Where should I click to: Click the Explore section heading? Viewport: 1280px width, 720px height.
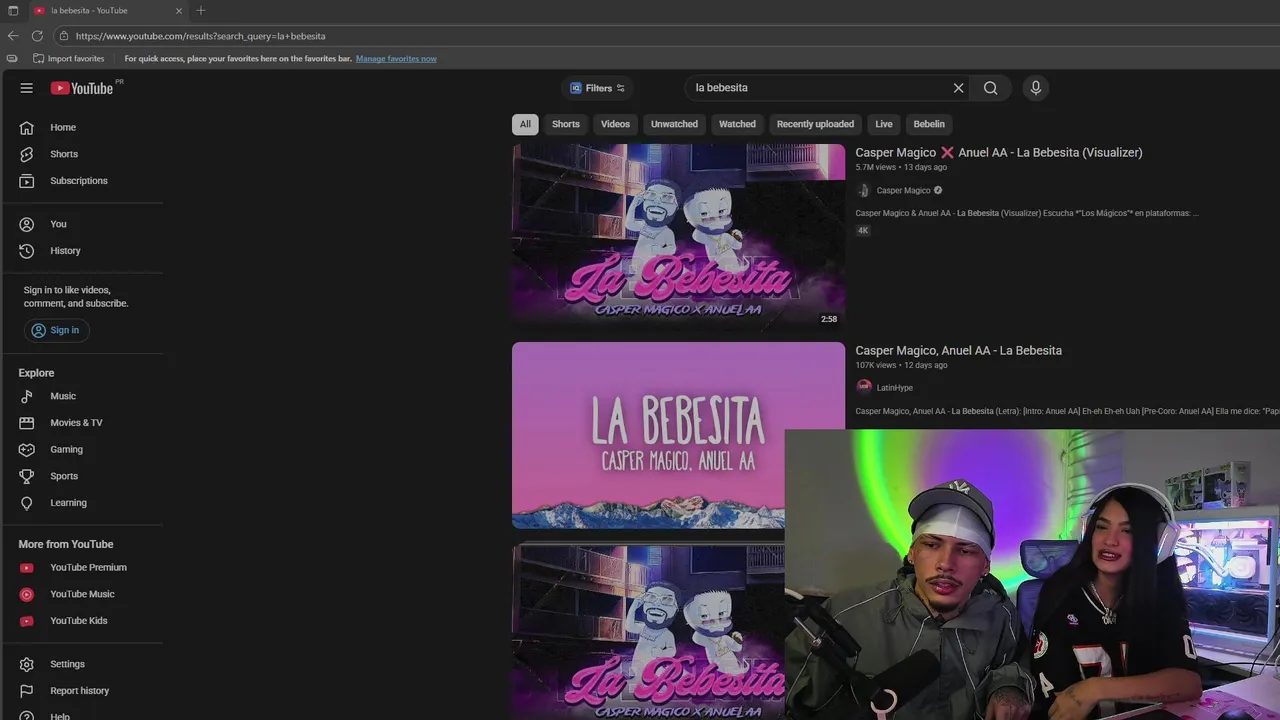click(x=36, y=373)
